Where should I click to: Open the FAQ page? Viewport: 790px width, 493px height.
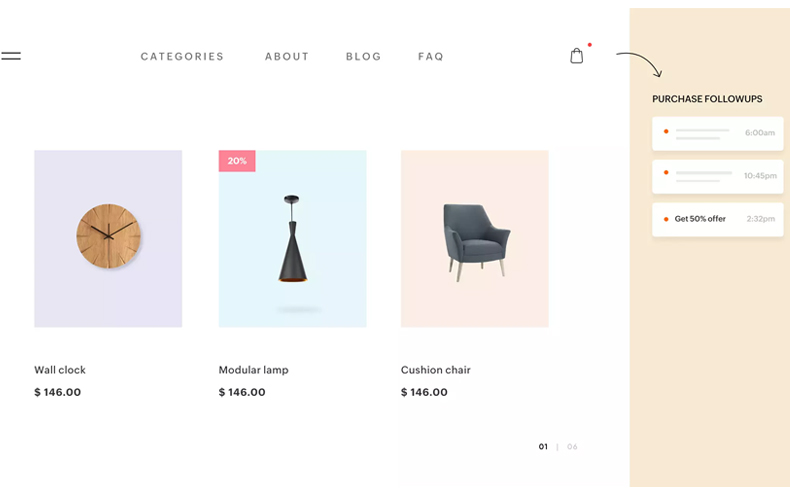tap(431, 56)
